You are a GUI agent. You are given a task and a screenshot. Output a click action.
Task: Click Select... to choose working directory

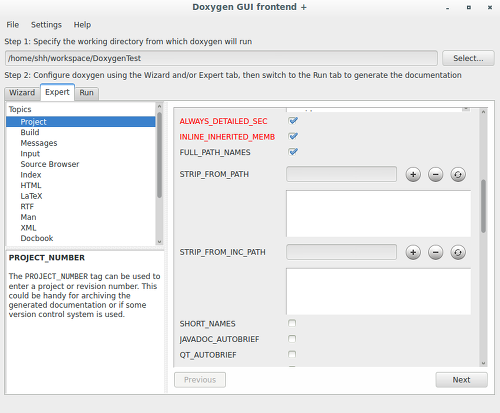pyautogui.click(x=468, y=58)
